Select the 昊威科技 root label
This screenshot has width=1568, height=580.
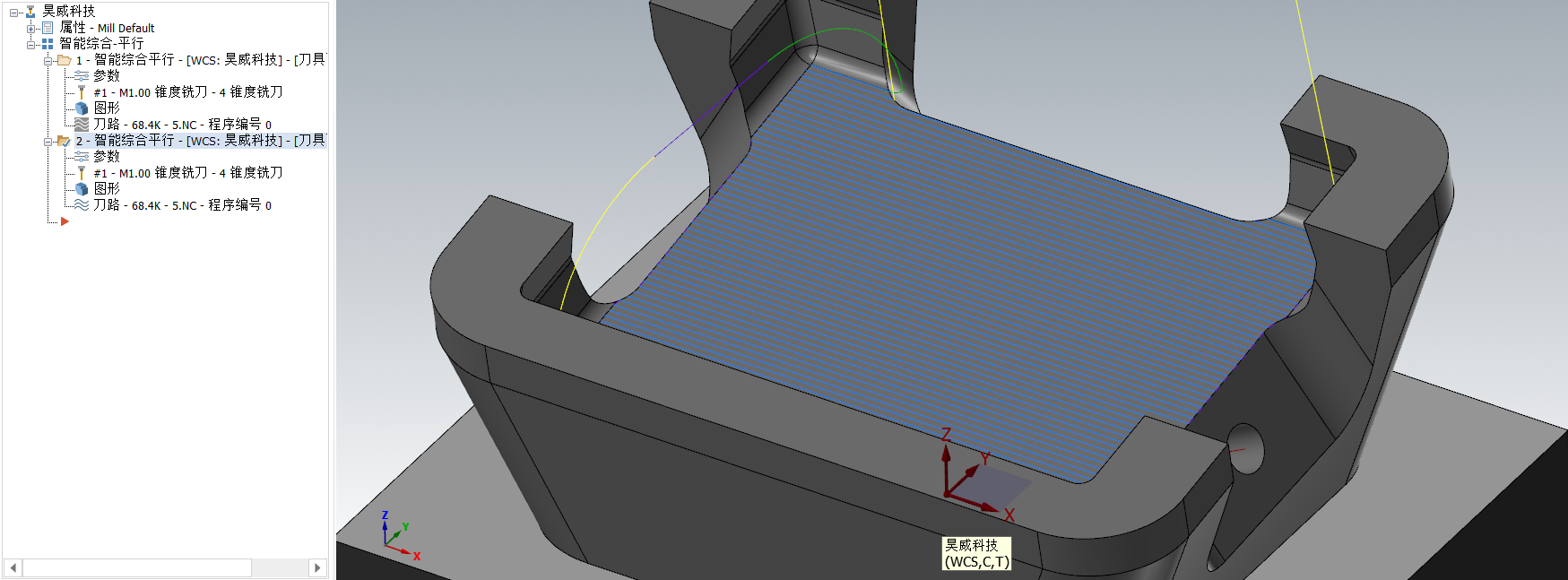click(x=69, y=12)
